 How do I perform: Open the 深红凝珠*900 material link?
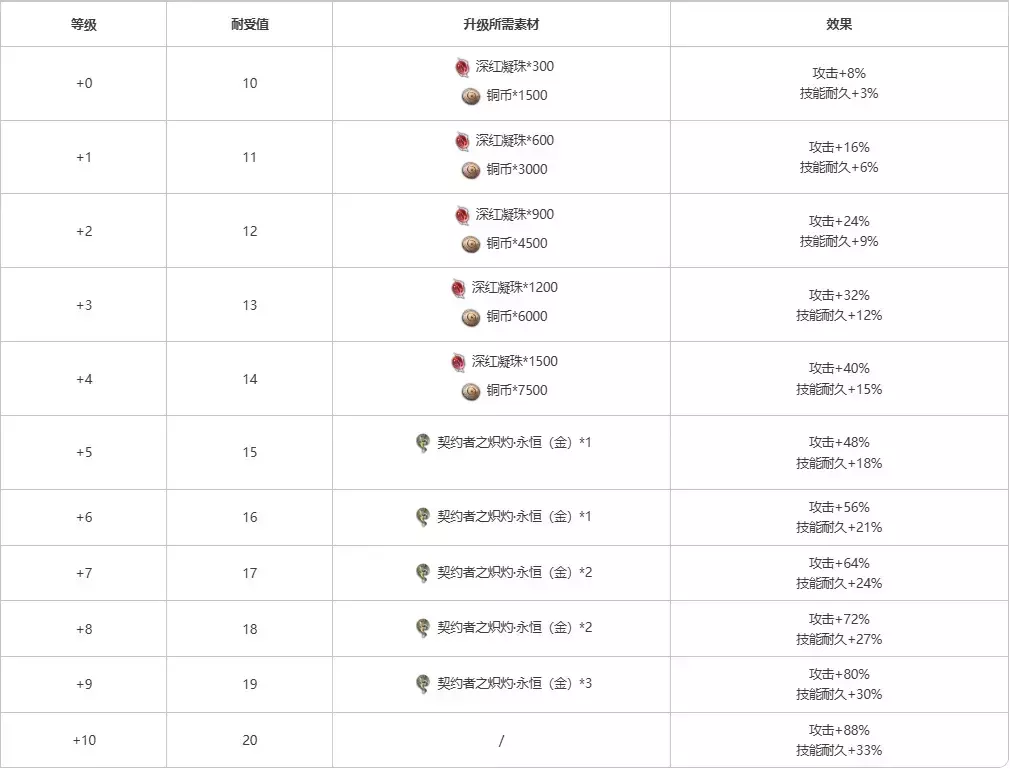point(514,215)
